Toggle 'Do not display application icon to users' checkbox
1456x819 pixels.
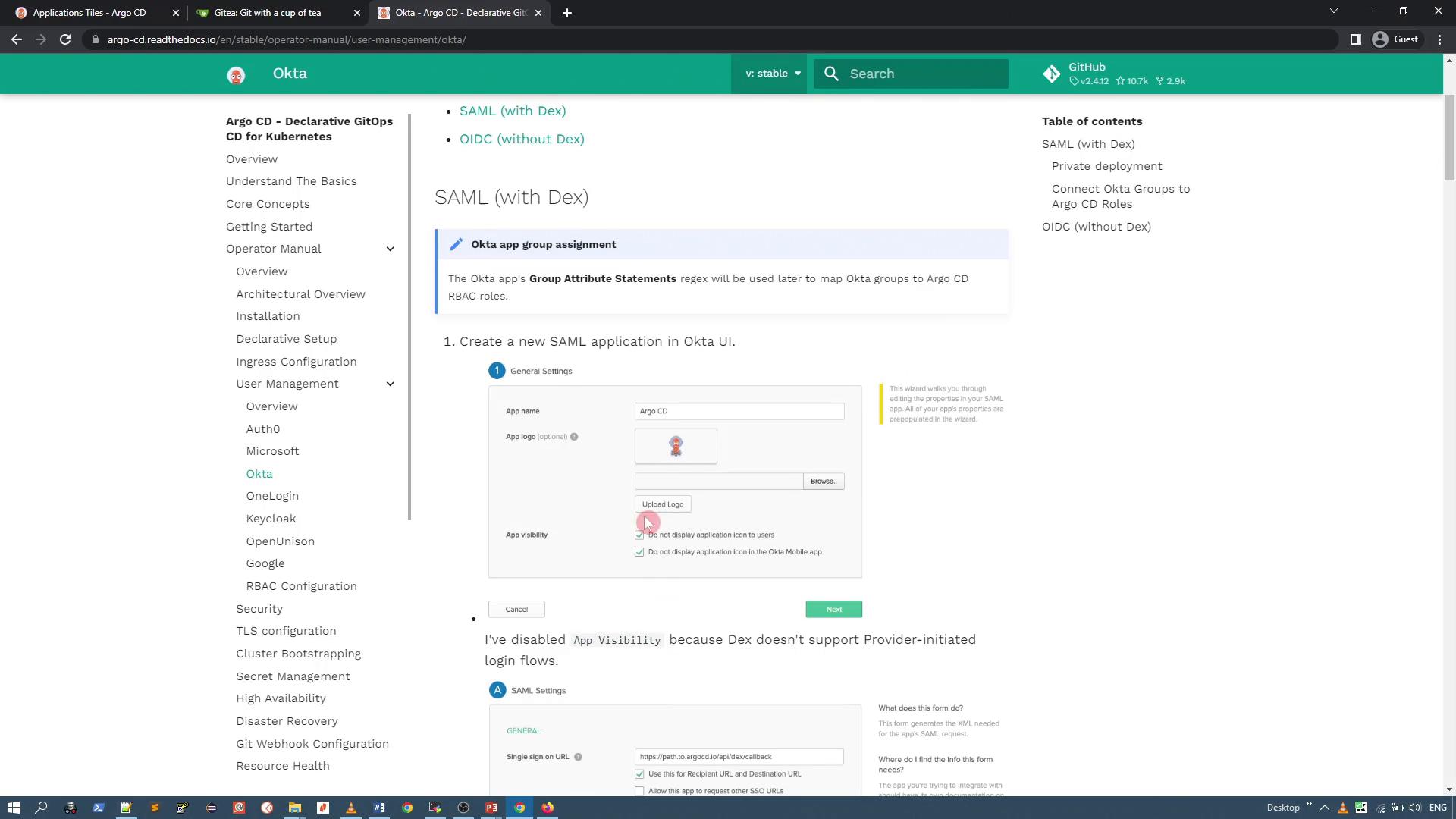pos(639,535)
